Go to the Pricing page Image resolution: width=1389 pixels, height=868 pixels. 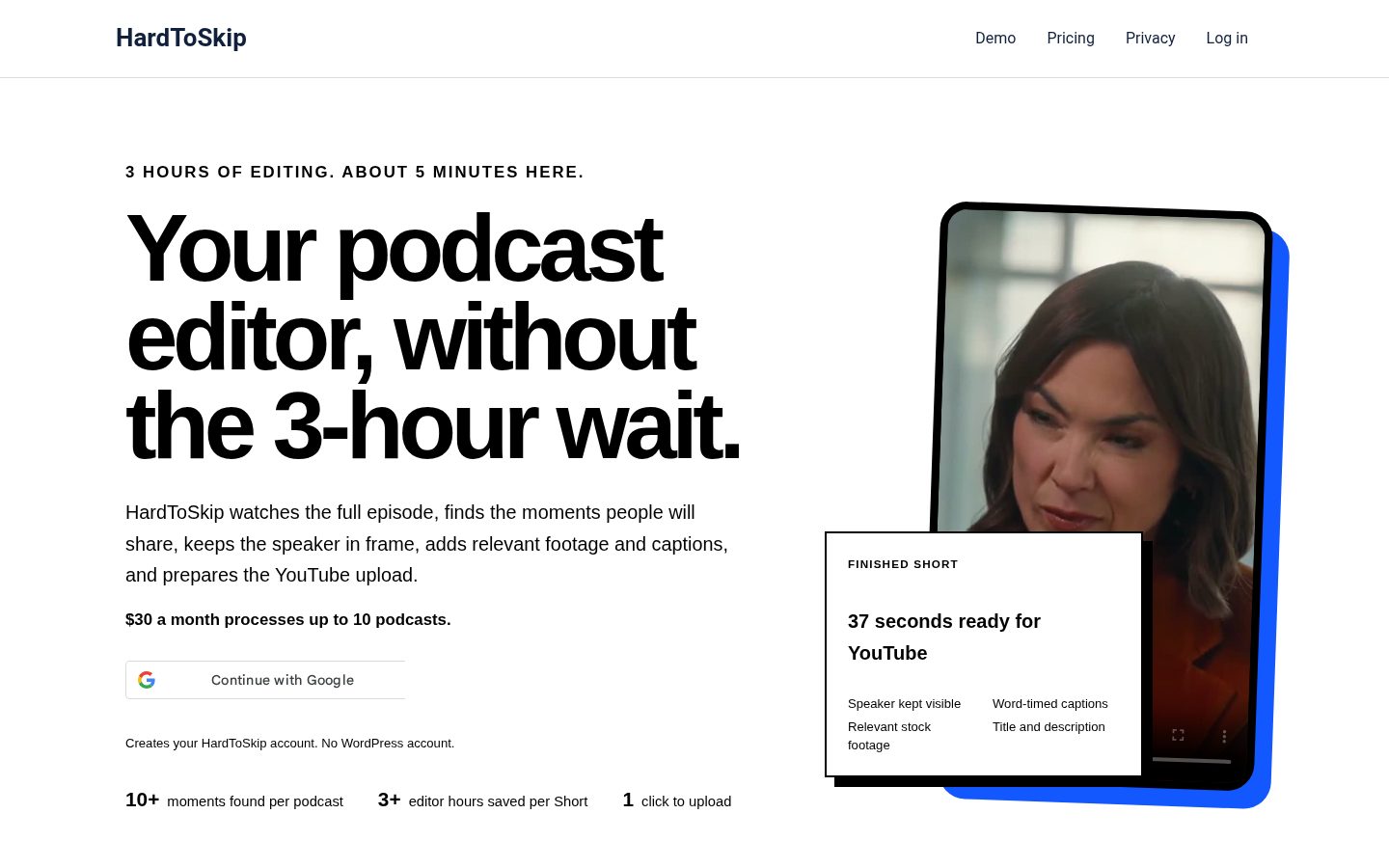point(1071,39)
